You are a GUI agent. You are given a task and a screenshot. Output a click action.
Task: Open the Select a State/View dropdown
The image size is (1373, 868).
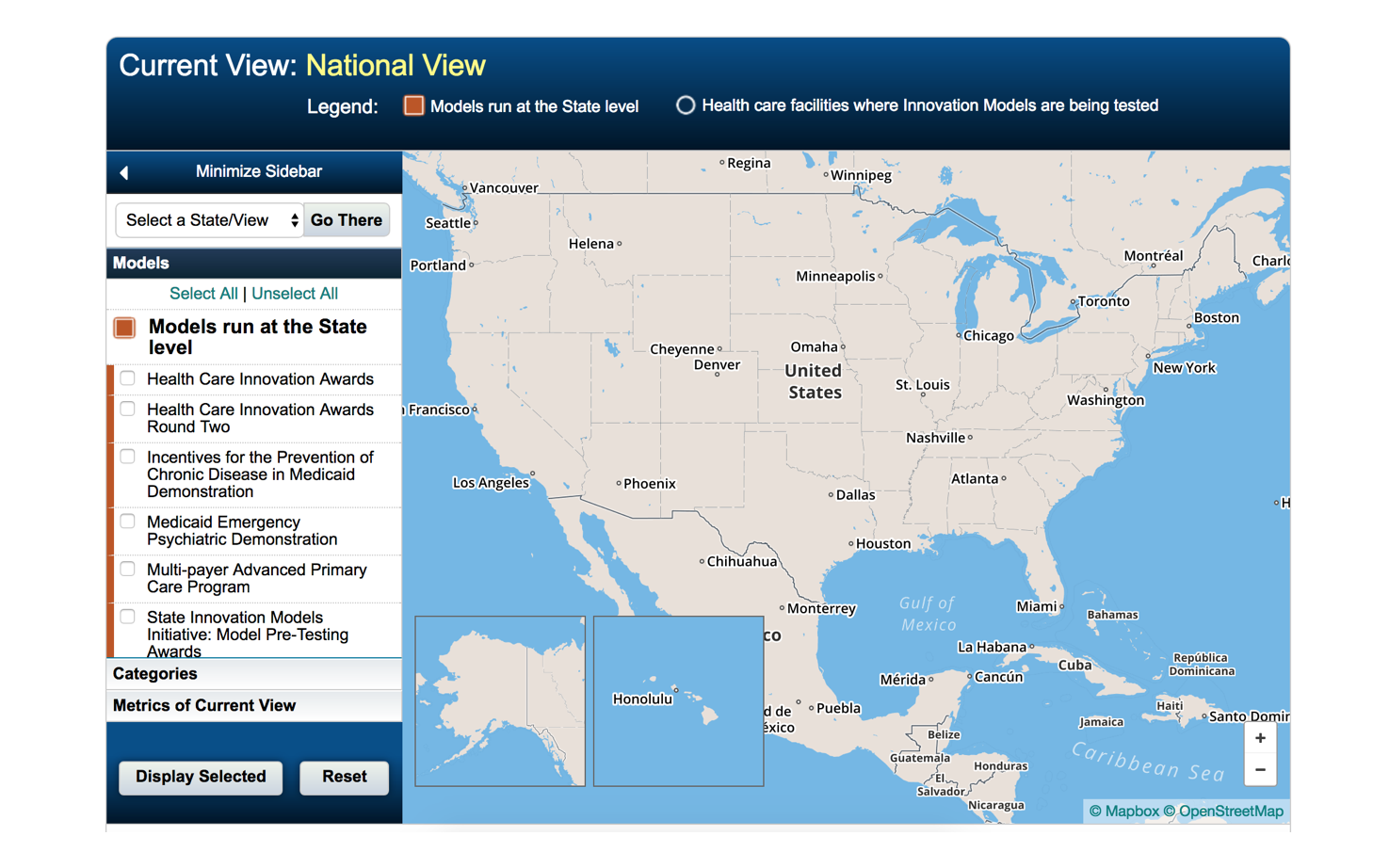[209, 220]
